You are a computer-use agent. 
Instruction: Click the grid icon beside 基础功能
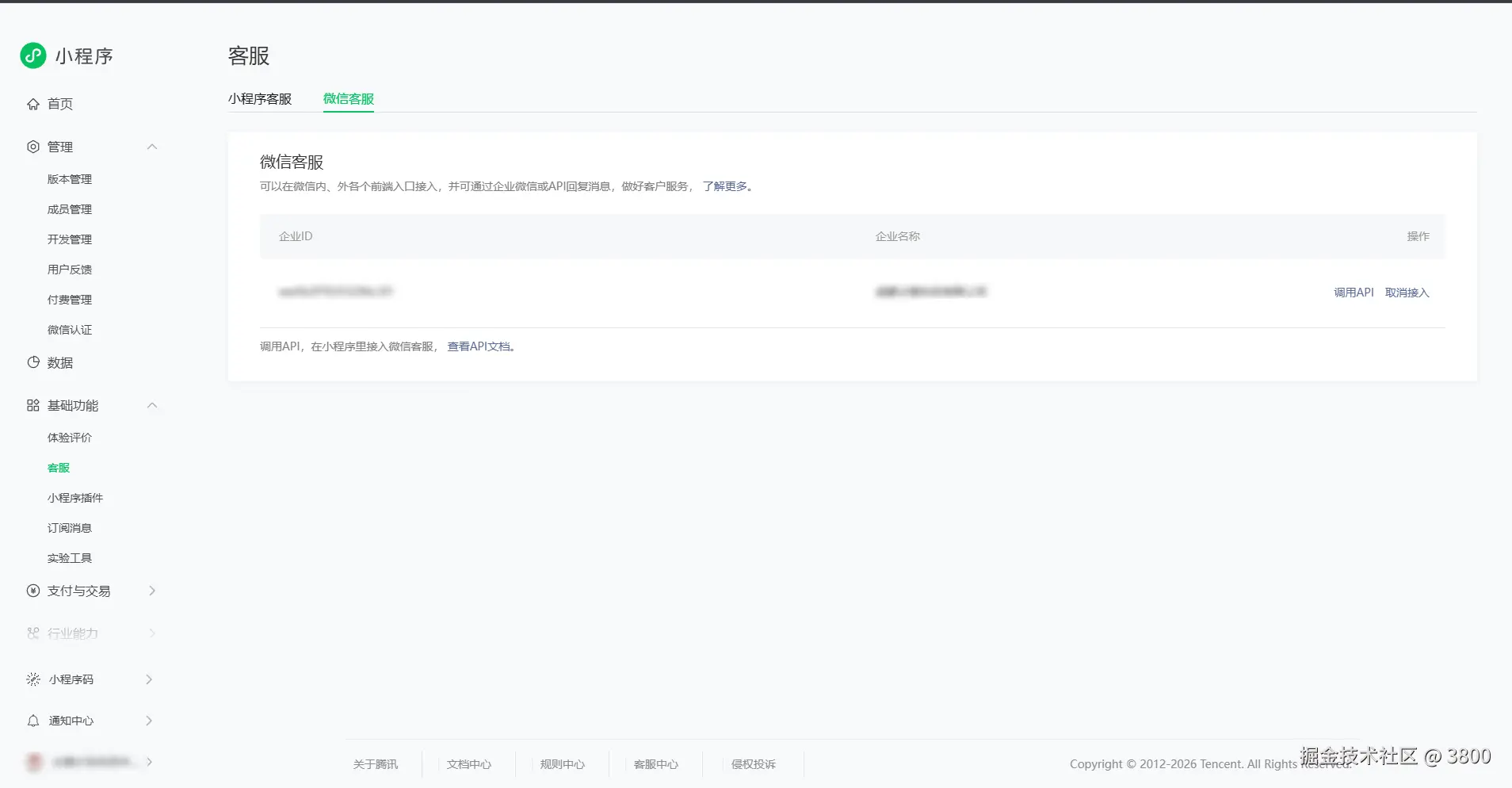[33, 405]
